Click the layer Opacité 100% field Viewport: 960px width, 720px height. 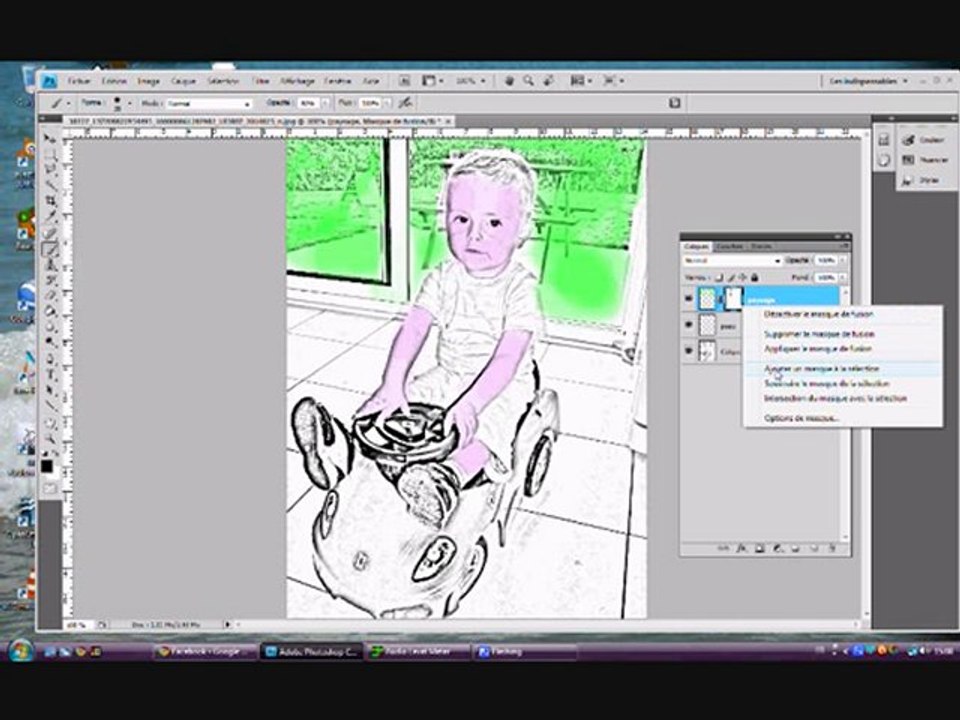point(826,261)
